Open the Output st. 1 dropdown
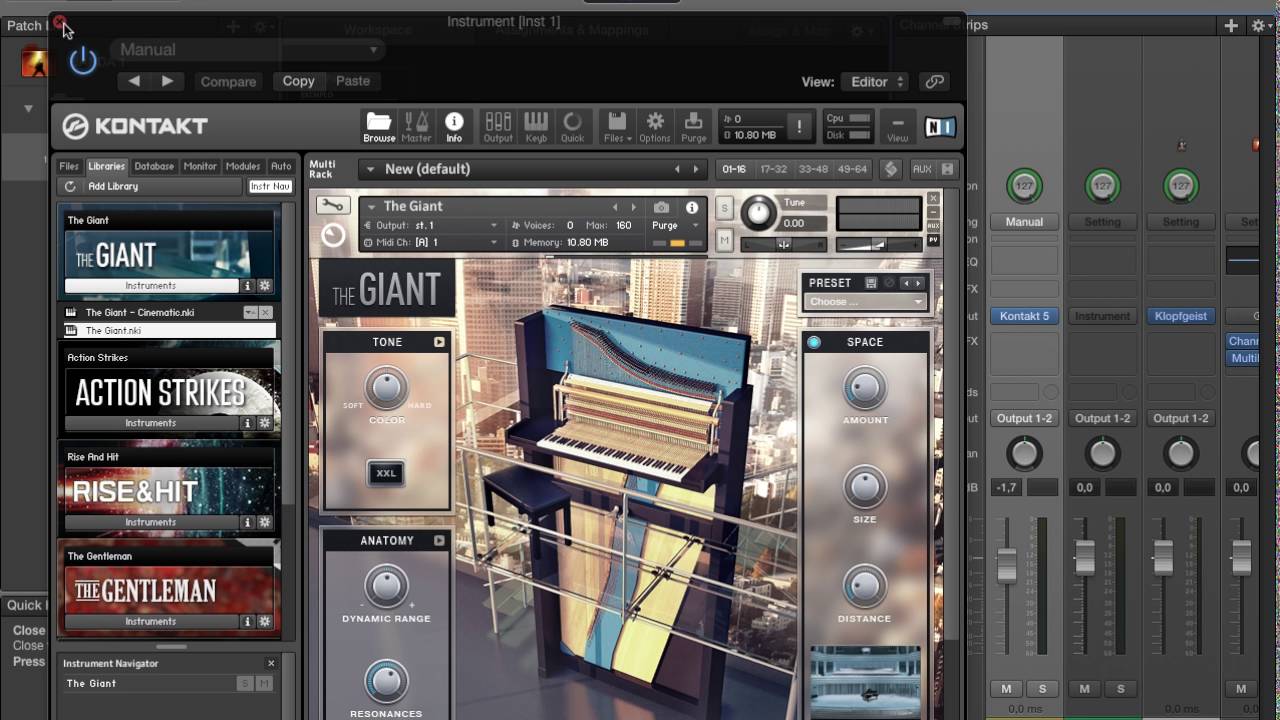 pyautogui.click(x=432, y=226)
